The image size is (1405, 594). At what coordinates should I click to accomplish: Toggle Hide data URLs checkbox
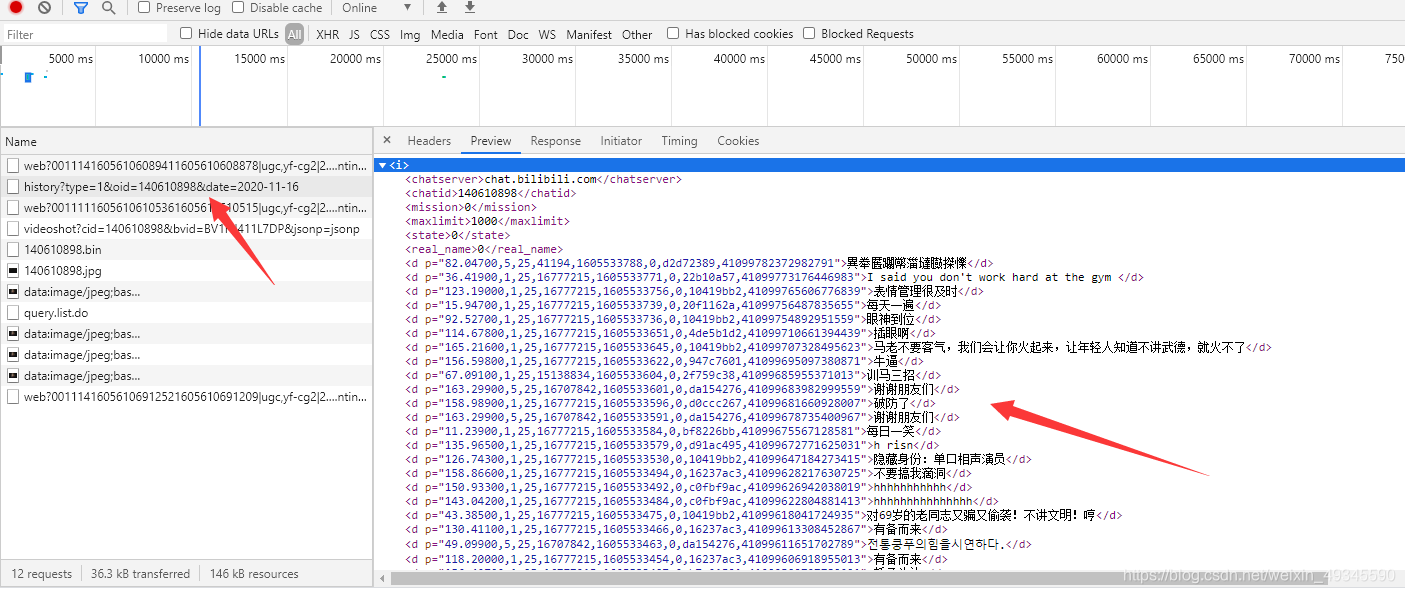[186, 33]
